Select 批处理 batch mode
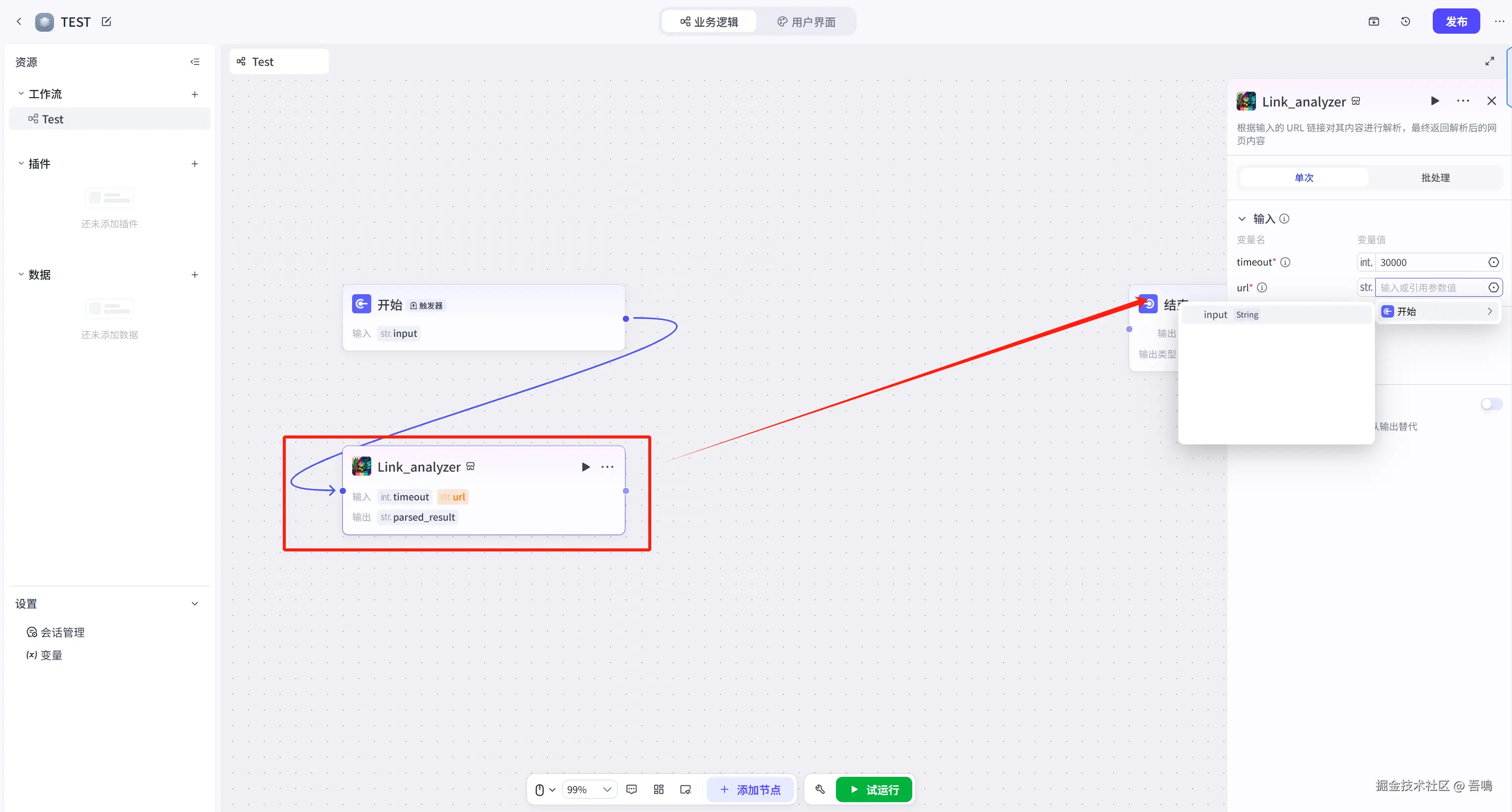This screenshot has height=812, width=1512. (x=1435, y=177)
